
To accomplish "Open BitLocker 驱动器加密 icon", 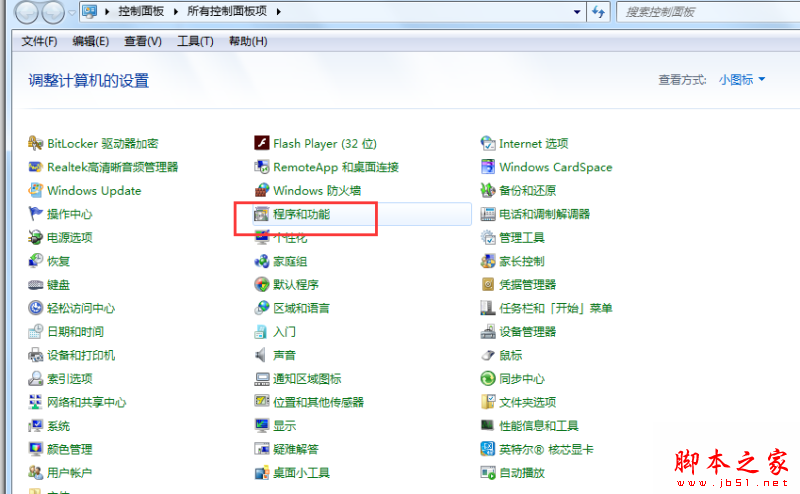I will coord(35,143).
